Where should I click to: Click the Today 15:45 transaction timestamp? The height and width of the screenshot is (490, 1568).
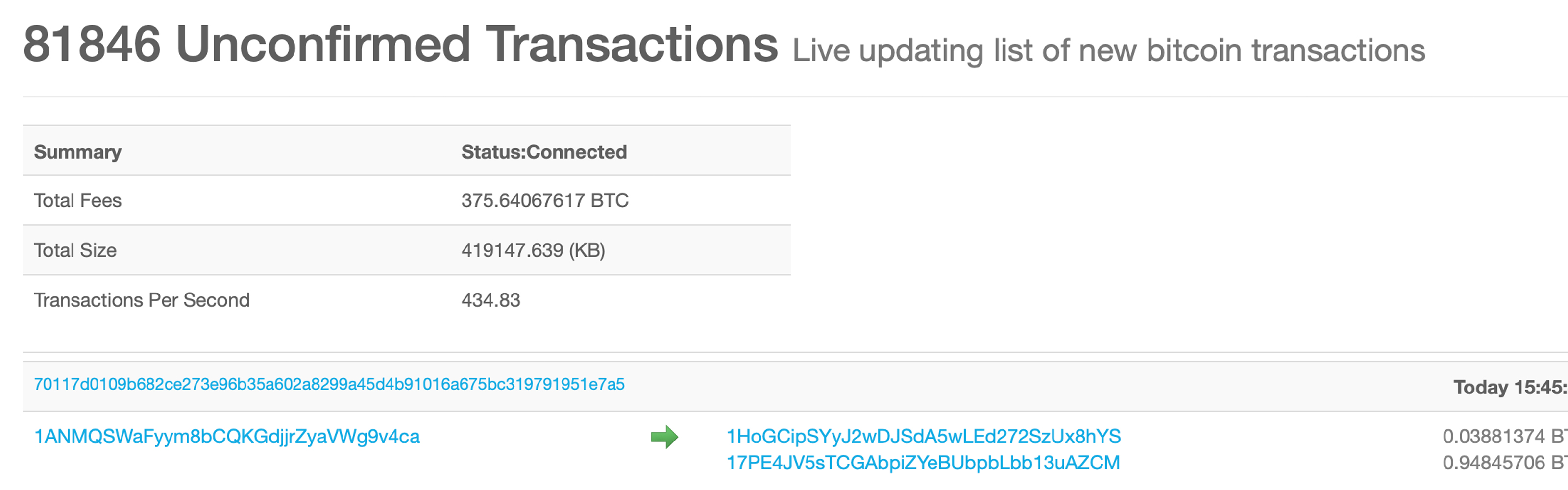click(1510, 387)
